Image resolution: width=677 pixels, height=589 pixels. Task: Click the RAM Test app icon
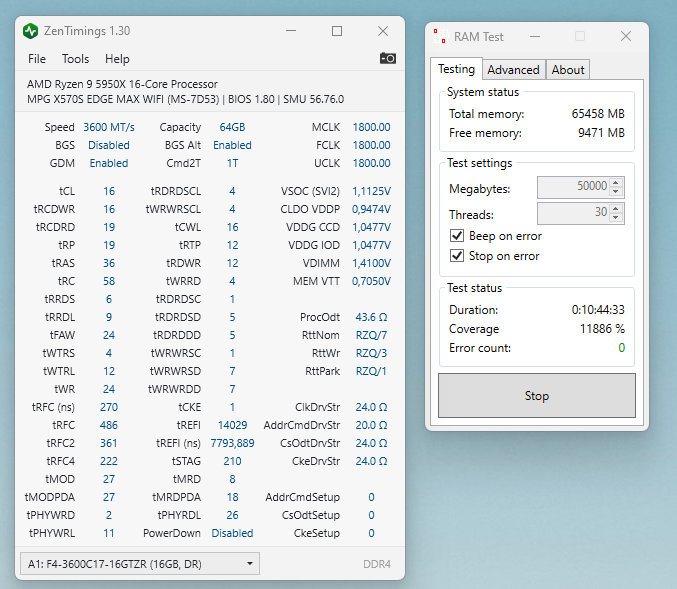(x=440, y=36)
